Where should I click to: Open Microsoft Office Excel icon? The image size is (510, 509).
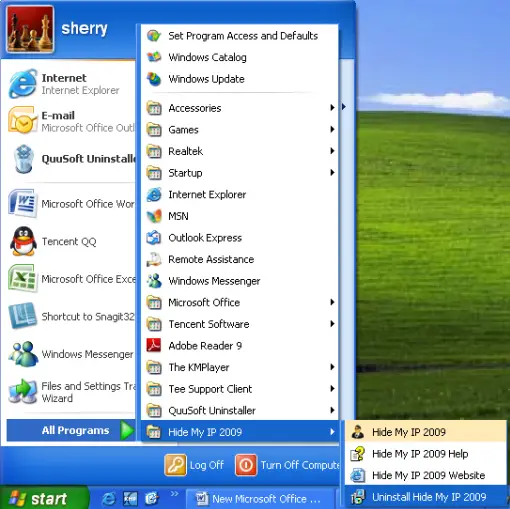click(x=22, y=278)
